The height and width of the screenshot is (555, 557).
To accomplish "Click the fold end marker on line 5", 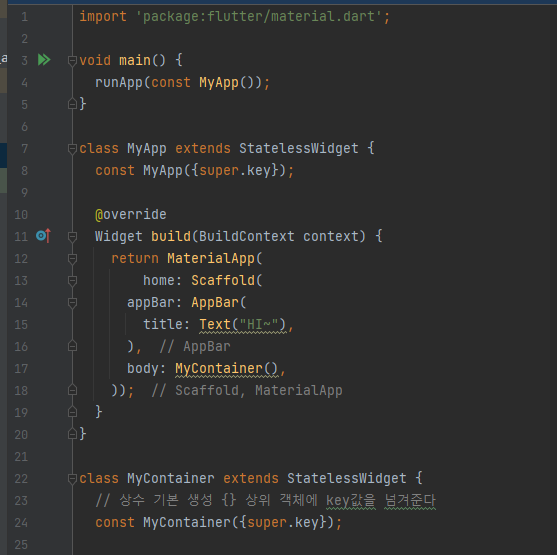I will click(x=72, y=104).
